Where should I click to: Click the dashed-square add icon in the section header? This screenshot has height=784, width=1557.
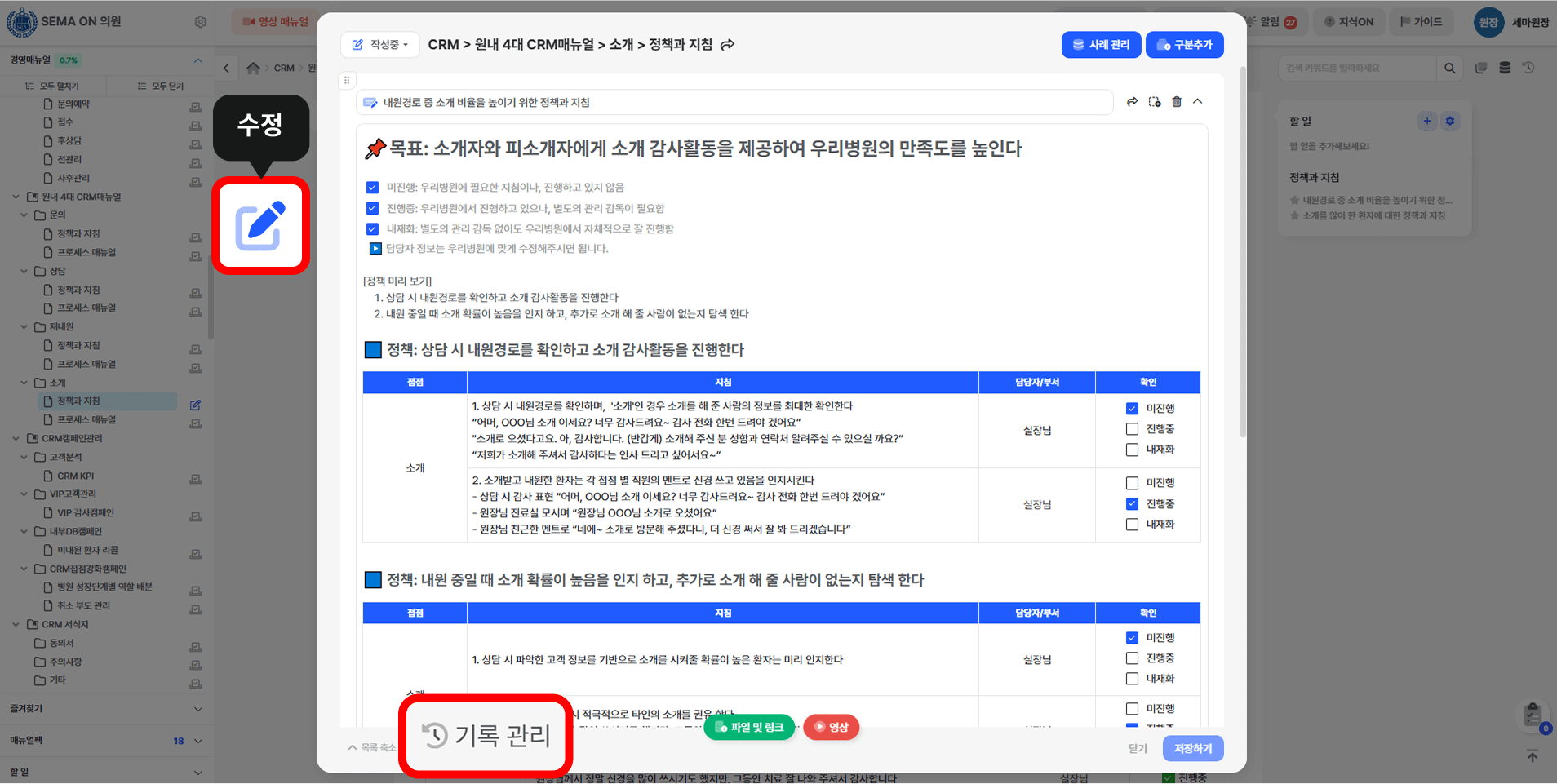tap(1155, 102)
